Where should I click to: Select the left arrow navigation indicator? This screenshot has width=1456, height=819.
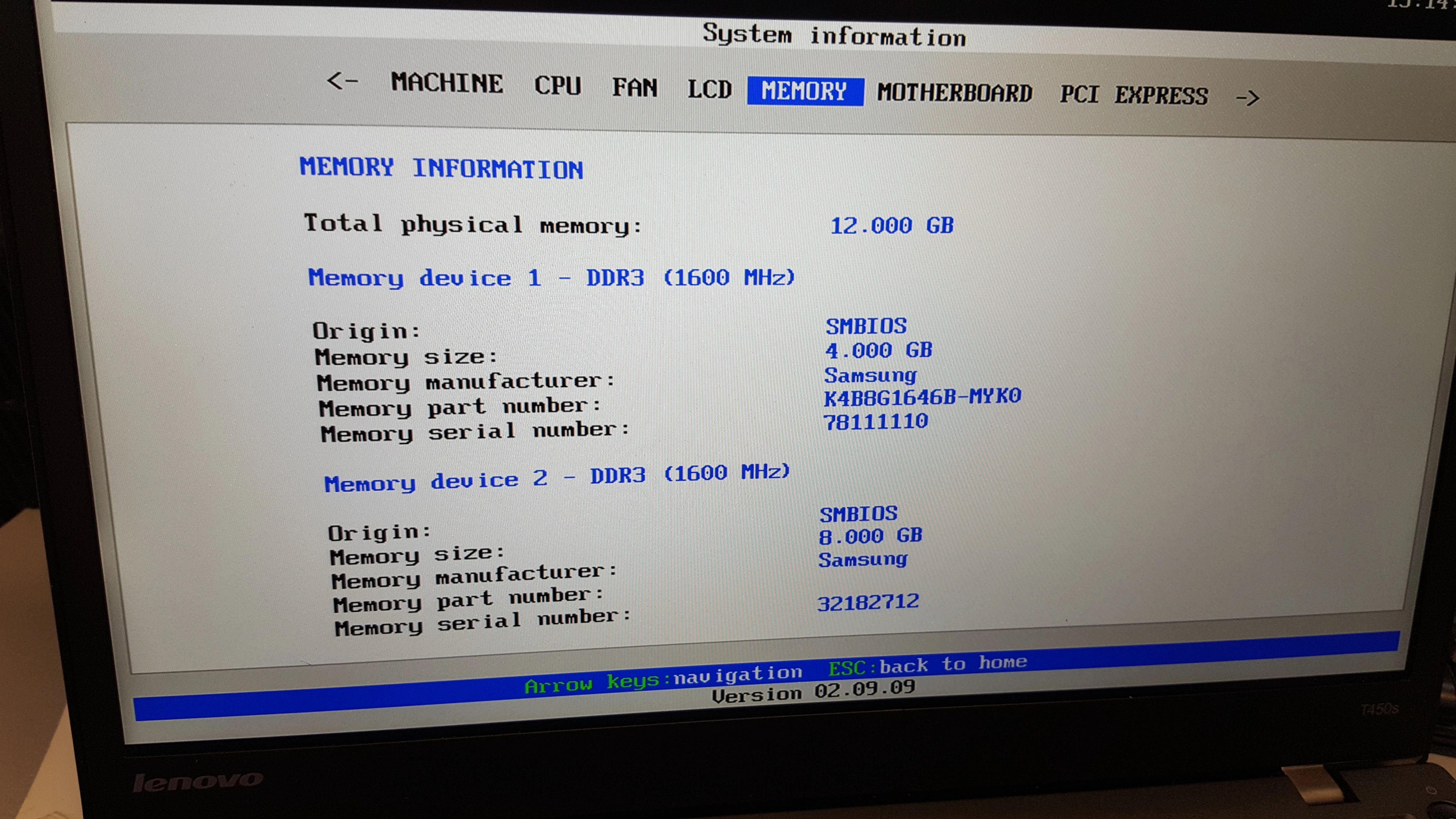(x=343, y=81)
